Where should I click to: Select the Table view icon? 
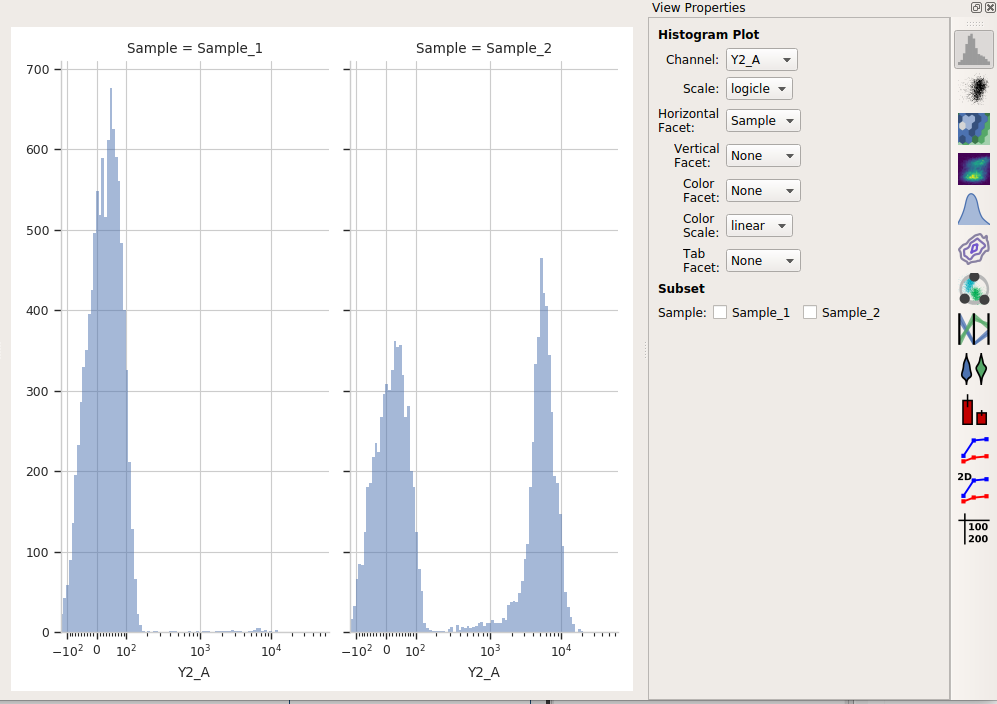pos(973,530)
